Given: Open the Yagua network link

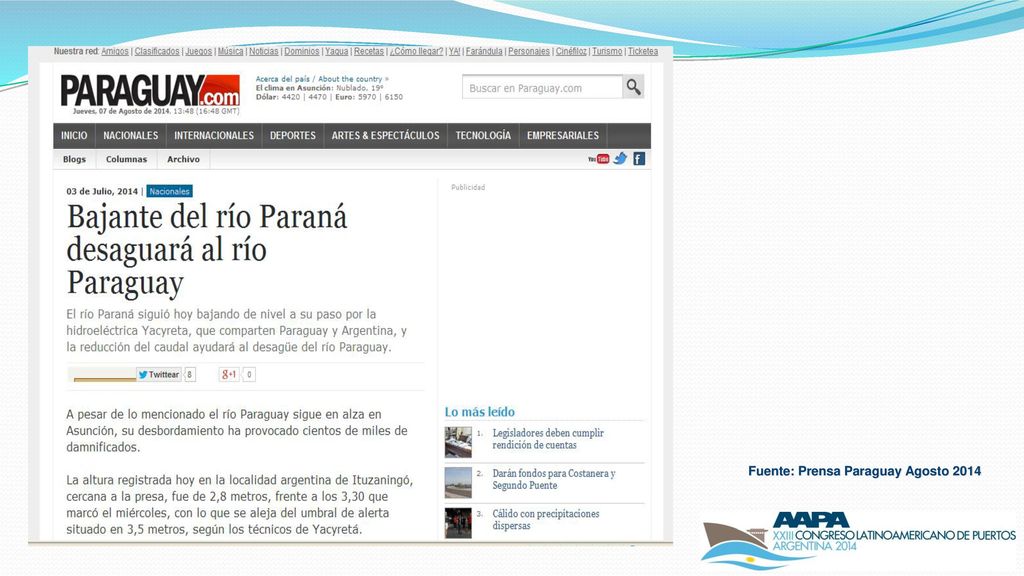Looking at the screenshot, I should [337, 51].
